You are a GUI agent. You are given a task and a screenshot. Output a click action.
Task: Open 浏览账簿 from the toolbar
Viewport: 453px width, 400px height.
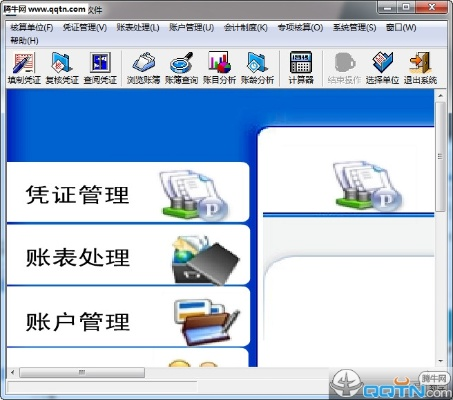coord(143,68)
